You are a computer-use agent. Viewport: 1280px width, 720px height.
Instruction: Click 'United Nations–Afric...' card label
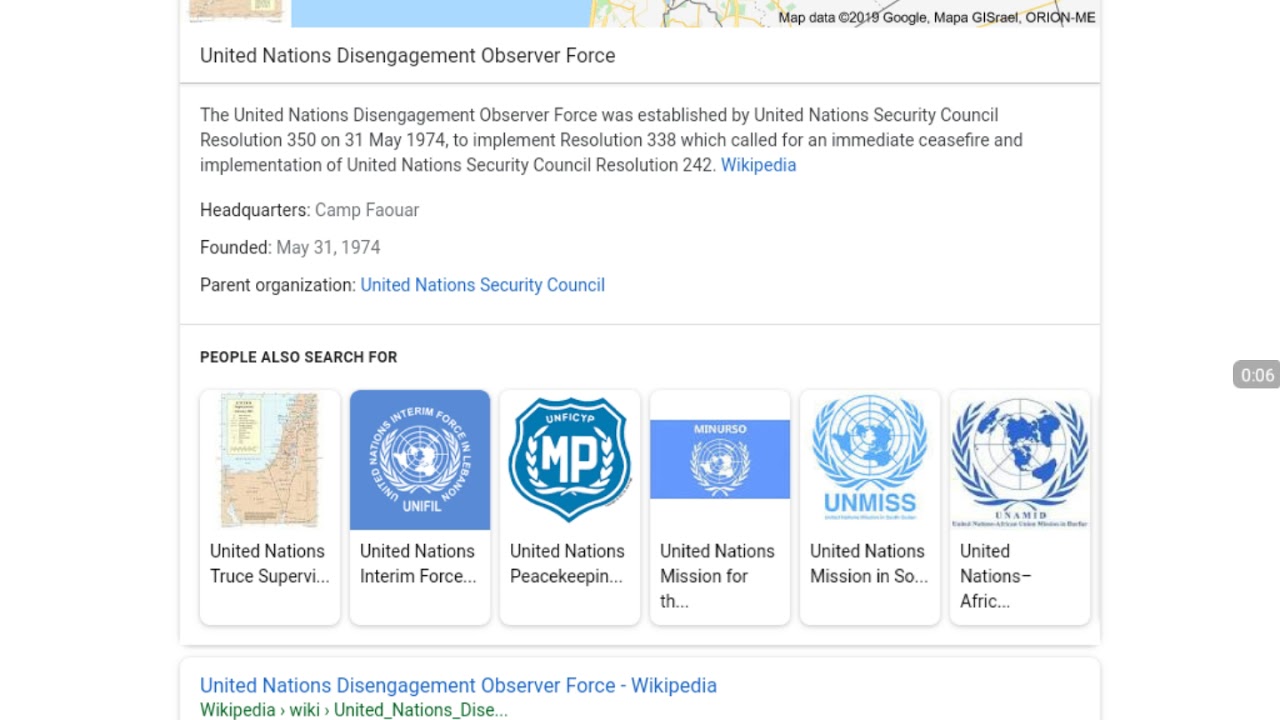coord(996,576)
